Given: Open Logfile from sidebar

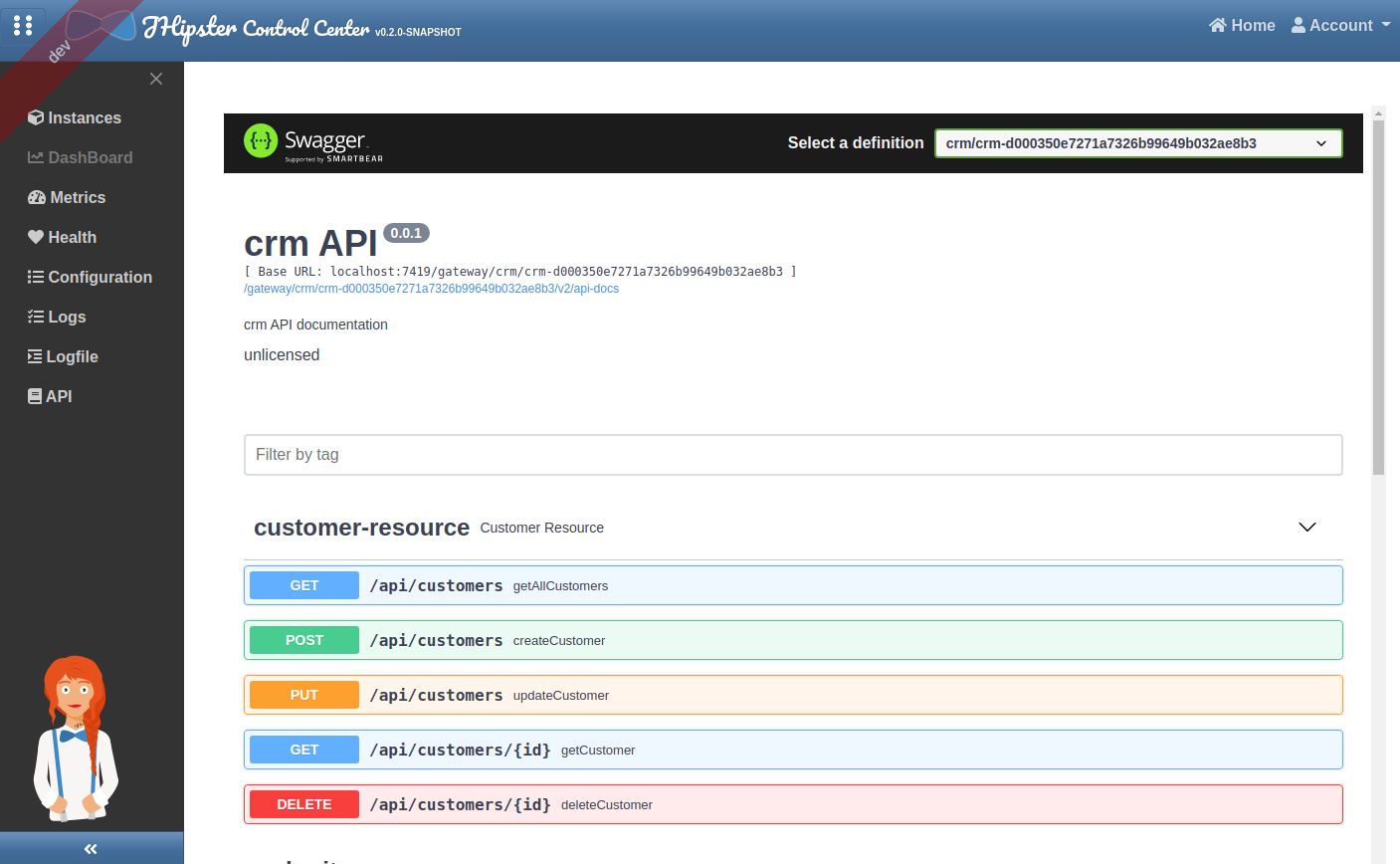Looking at the screenshot, I should click(x=63, y=356).
